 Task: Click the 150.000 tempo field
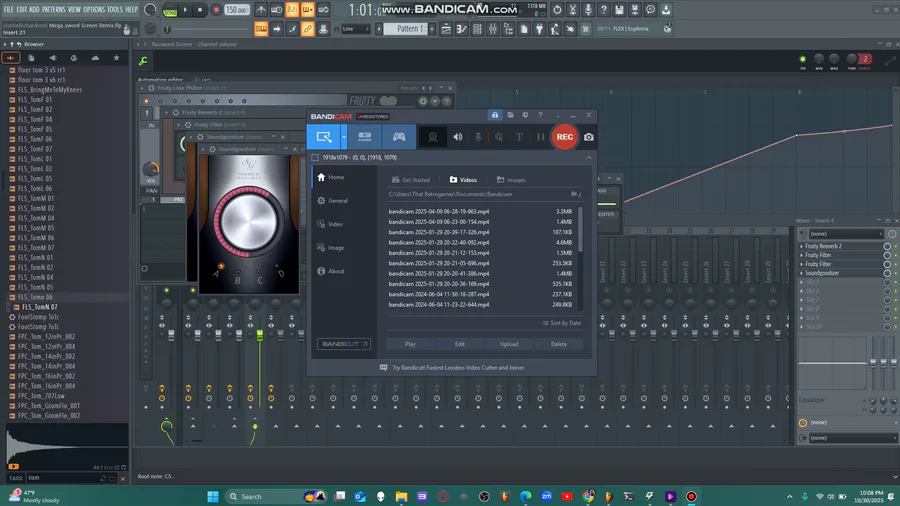(236, 10)
